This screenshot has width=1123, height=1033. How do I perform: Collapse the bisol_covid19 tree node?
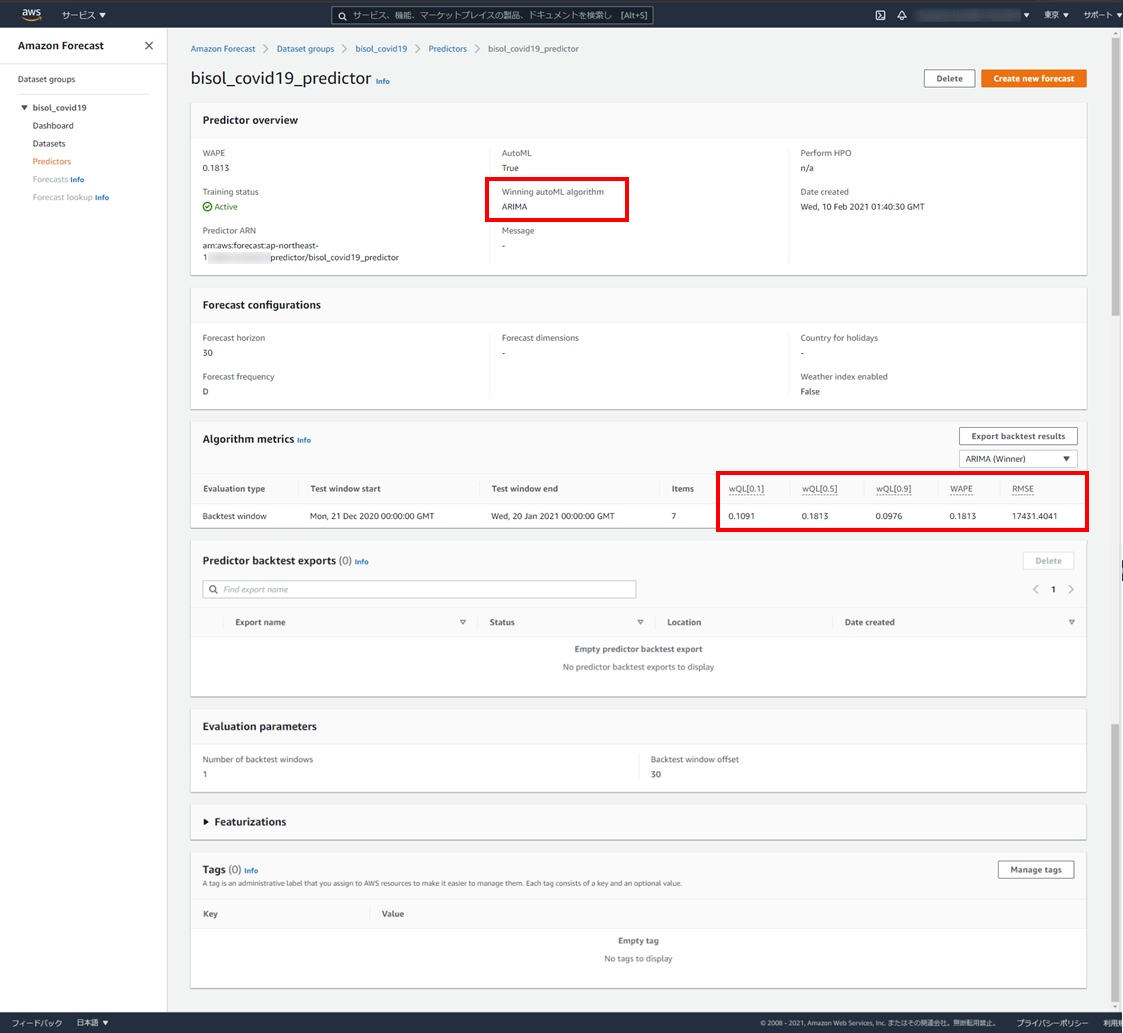(24, 108)
